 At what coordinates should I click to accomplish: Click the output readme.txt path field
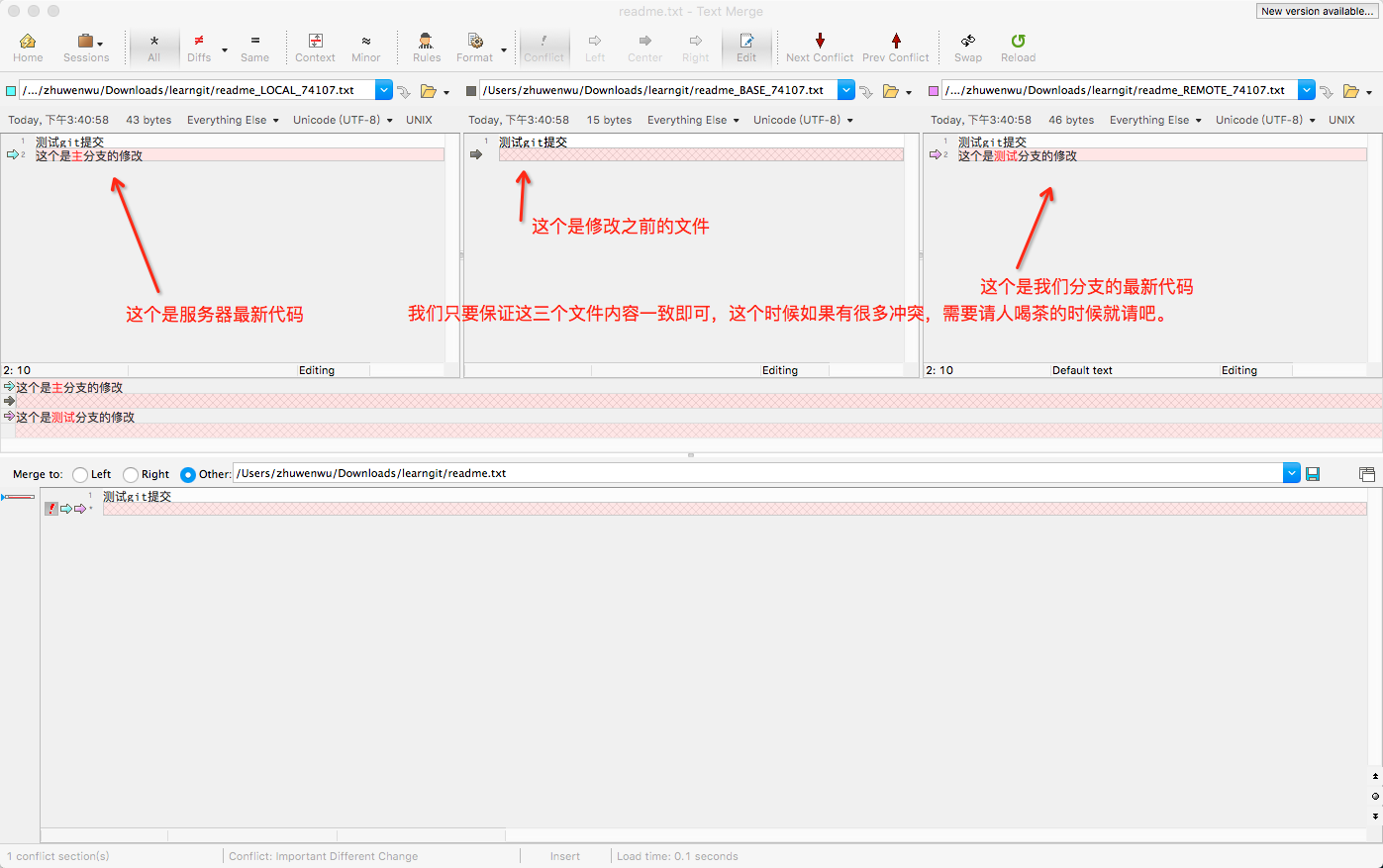coord(758,473)
